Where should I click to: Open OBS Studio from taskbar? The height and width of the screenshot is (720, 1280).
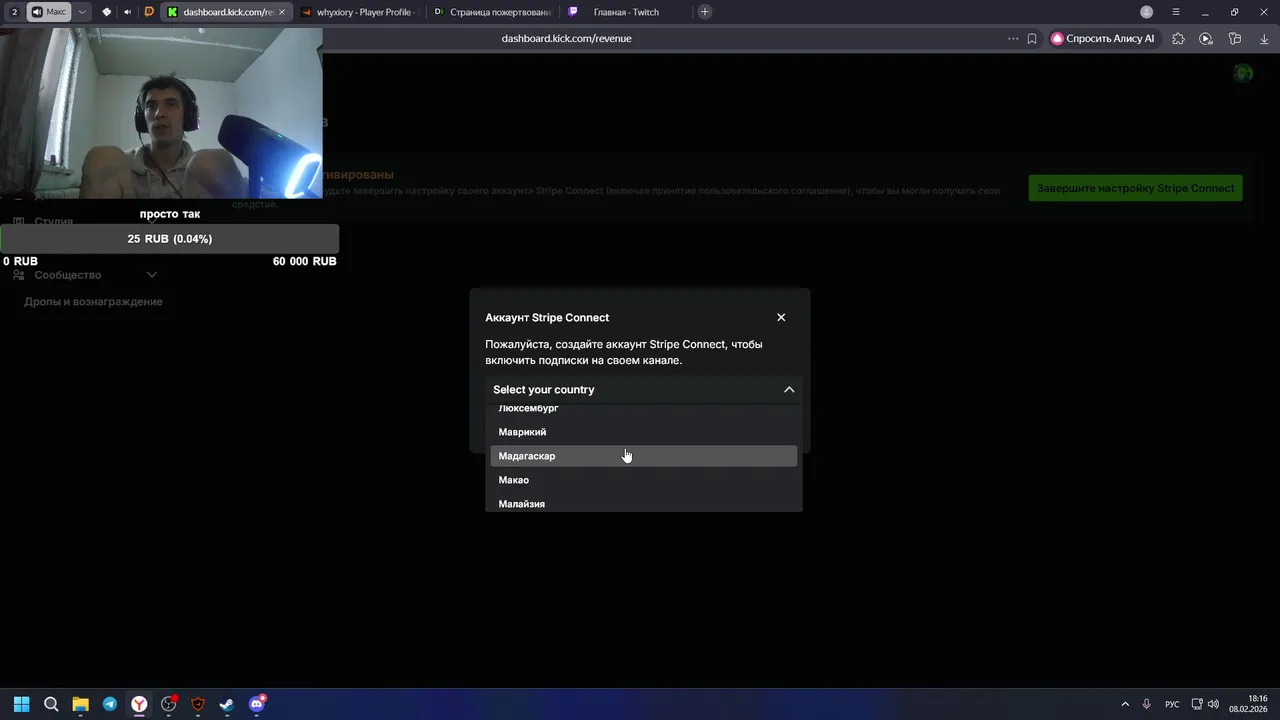pos(168,704)
